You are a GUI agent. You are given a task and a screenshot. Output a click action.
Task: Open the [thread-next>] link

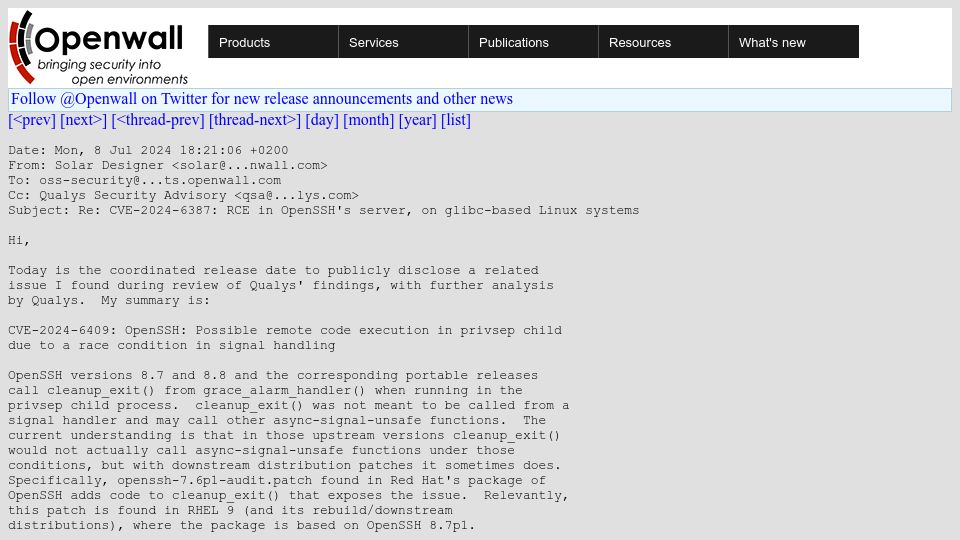click(255, 120)
